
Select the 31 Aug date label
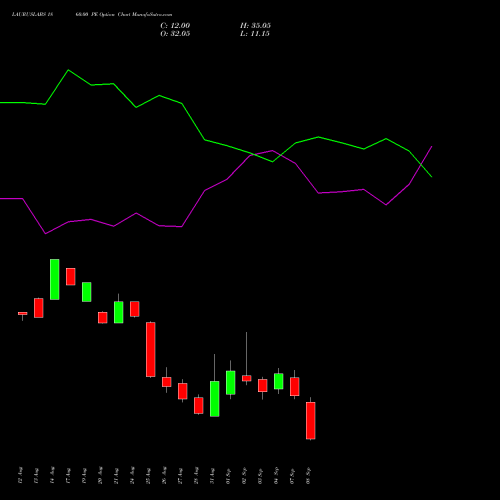[x=212, y=475]
